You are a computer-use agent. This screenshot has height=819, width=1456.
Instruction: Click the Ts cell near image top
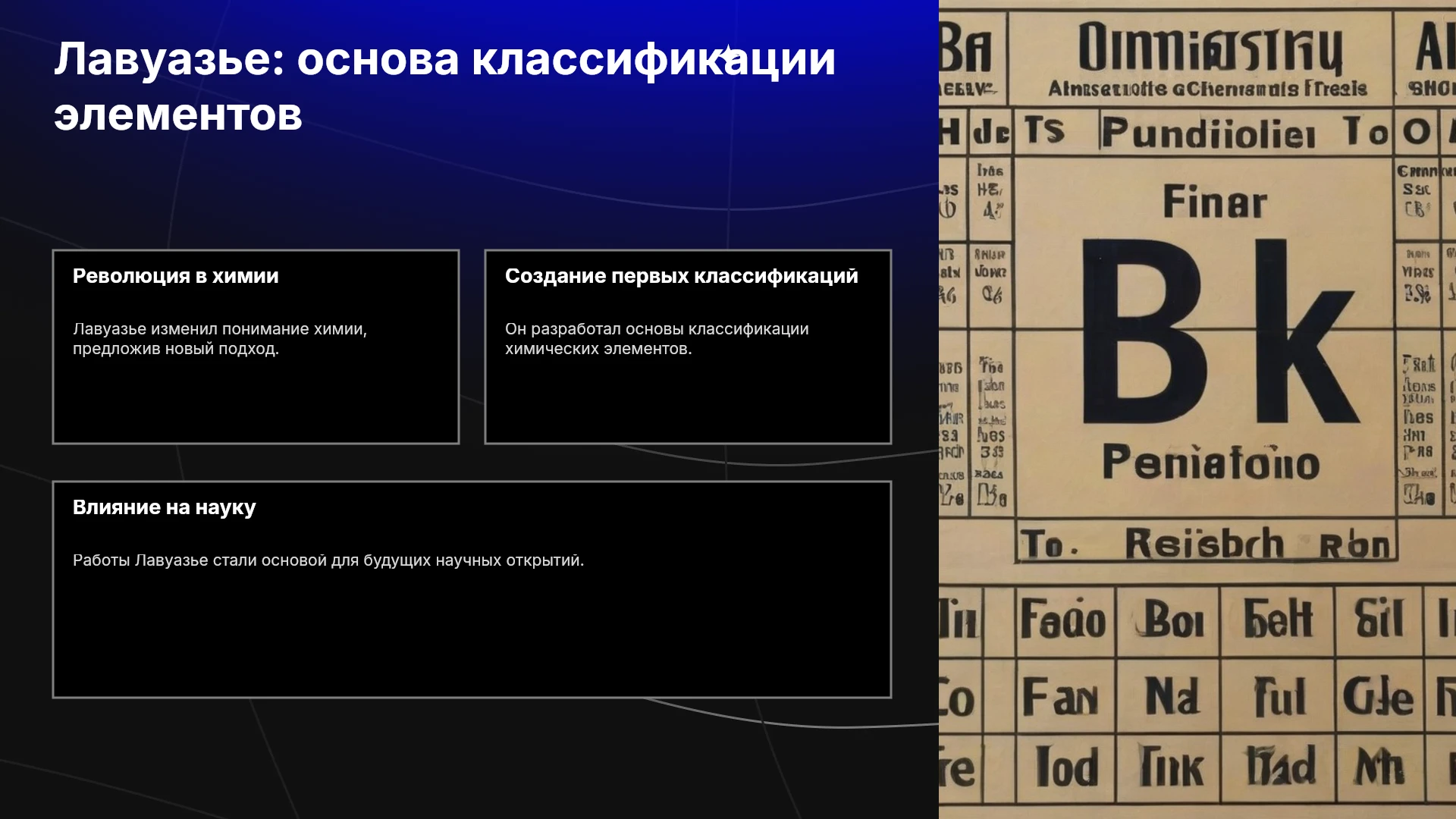pos(1045,130)
